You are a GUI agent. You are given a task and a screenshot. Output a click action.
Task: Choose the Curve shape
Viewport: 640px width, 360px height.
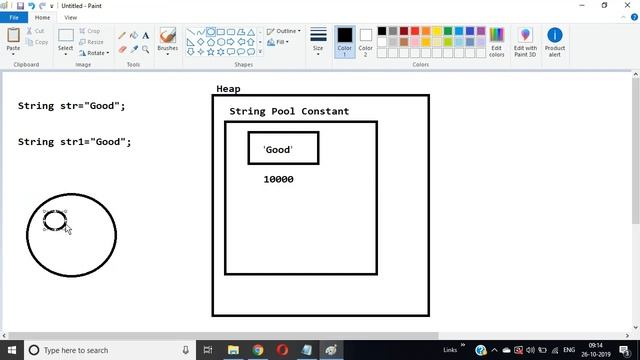click(200, 32)
